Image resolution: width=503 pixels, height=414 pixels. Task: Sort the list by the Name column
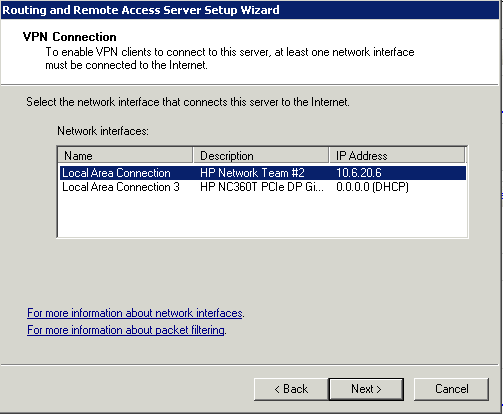125,156
